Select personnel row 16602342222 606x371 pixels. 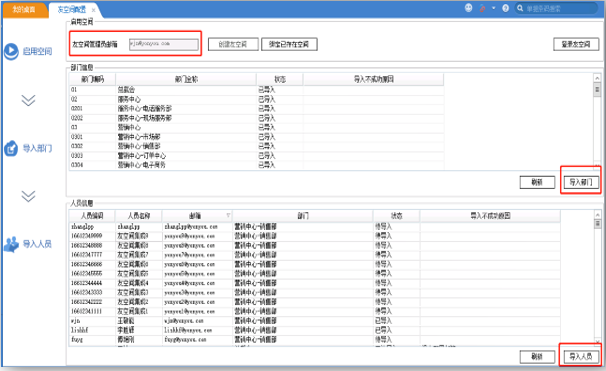315,302
